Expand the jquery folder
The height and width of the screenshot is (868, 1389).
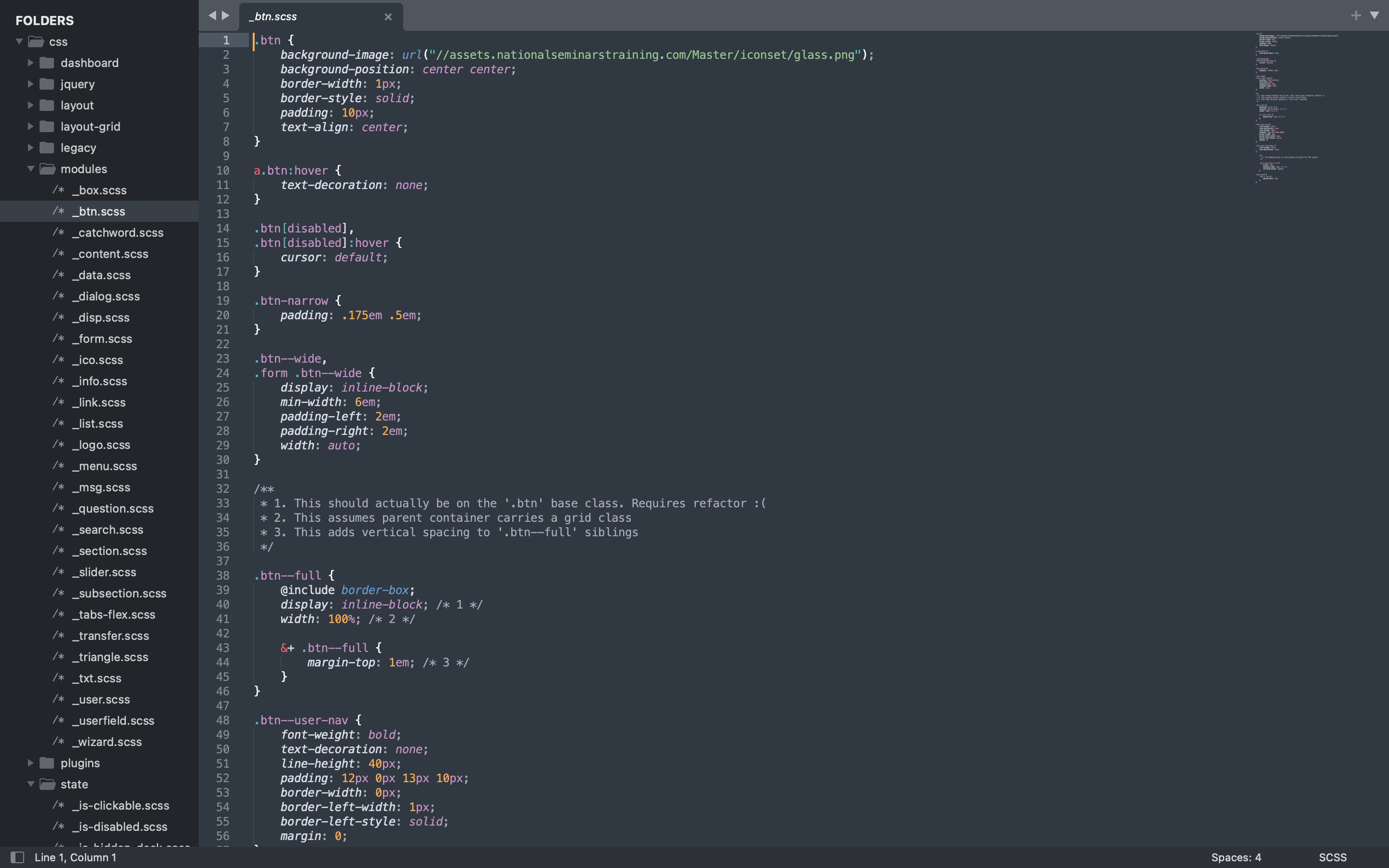point(30,84)
